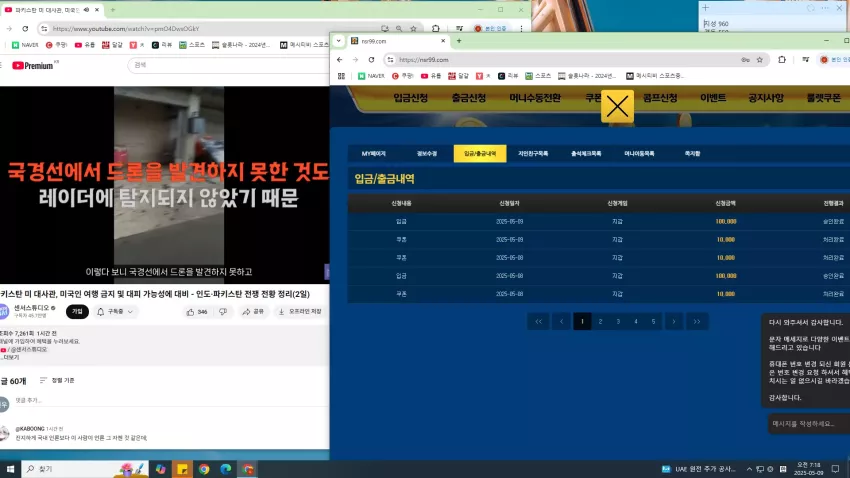Image resolution: width=850 pixels, height=478 pixels.
Task: Click the dislike thumbs-down icon
Action: point(223,312)
